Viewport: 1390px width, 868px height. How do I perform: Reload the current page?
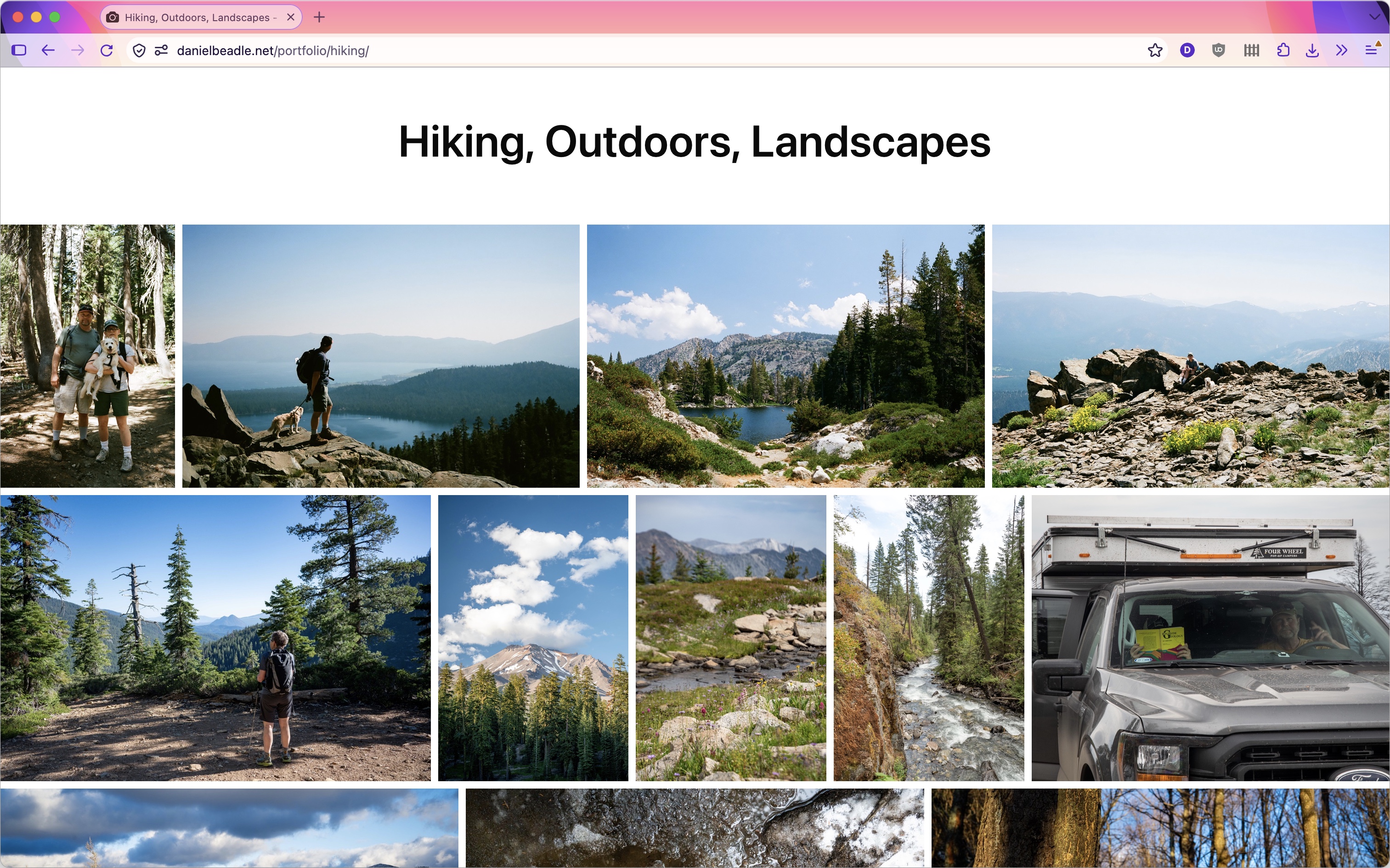[107, 51]
